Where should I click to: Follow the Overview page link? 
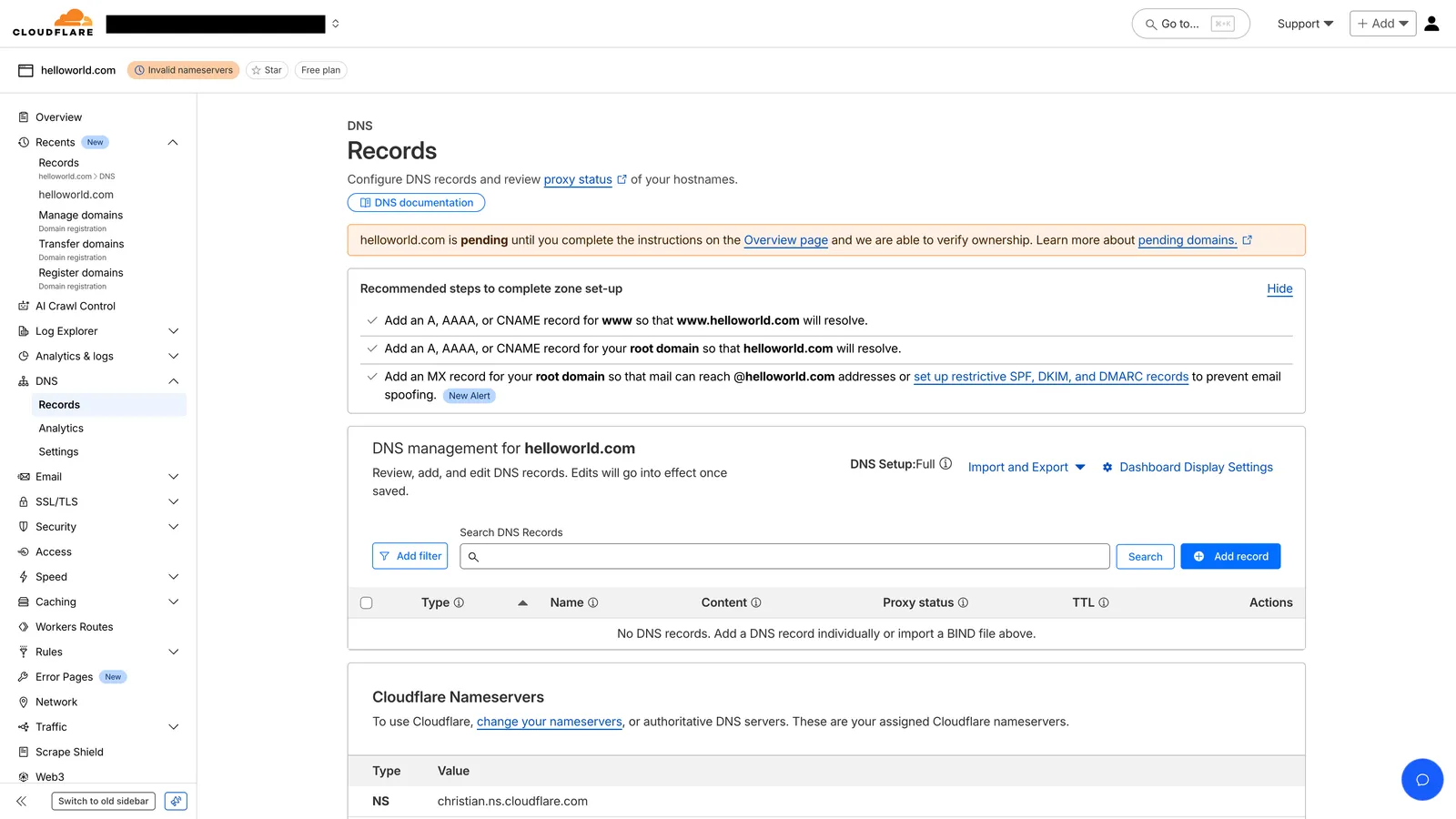pos(786,240)
